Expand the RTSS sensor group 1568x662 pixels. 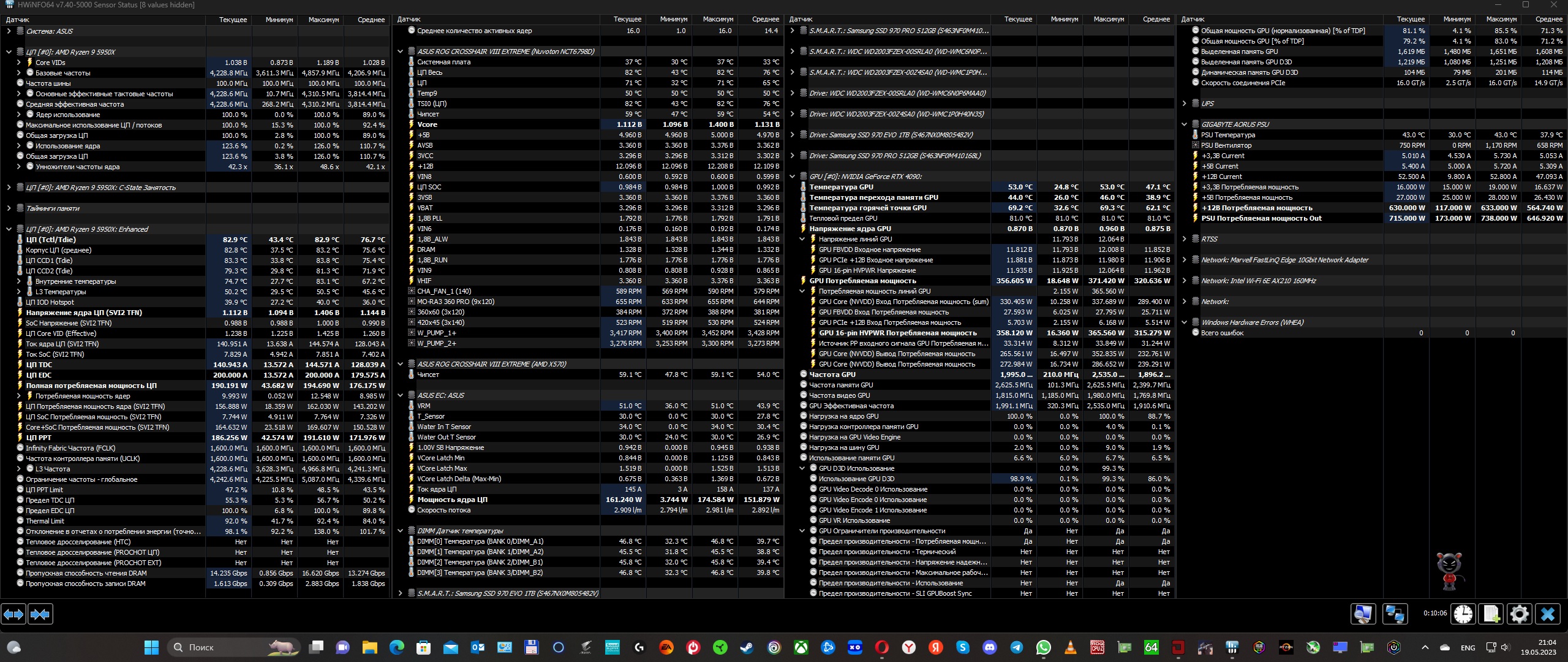pyautogui.click(x=1184, y=239)
